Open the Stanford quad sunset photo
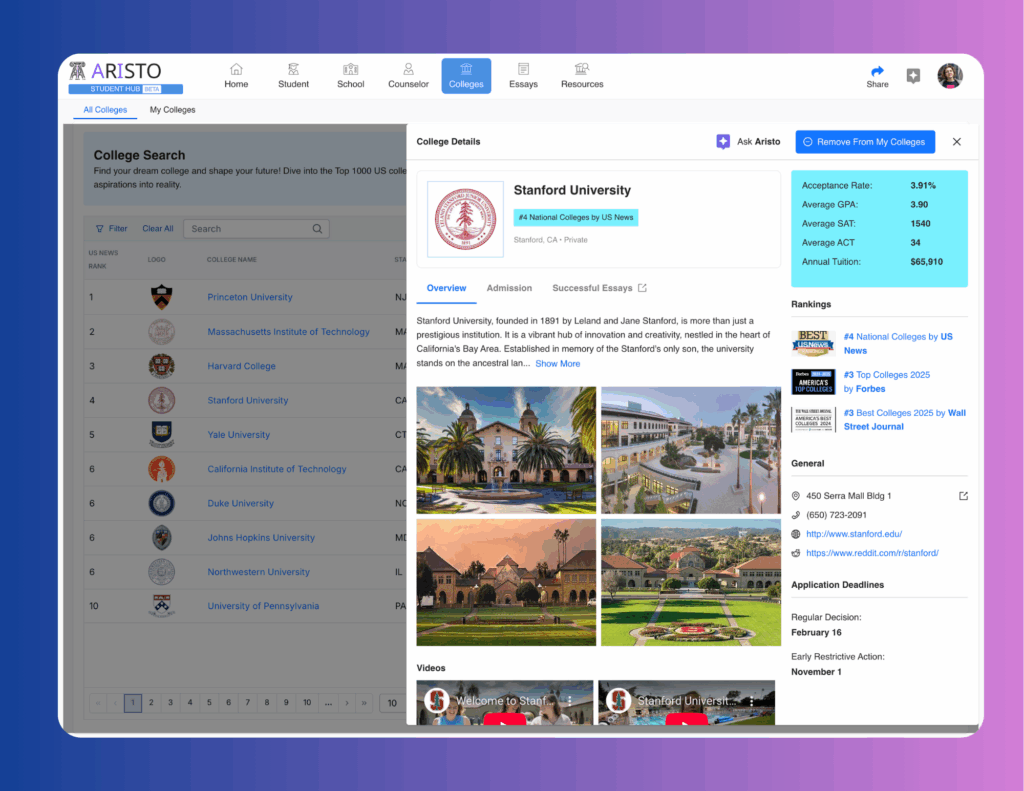1024x791 pixels. (x=506, y=583)
